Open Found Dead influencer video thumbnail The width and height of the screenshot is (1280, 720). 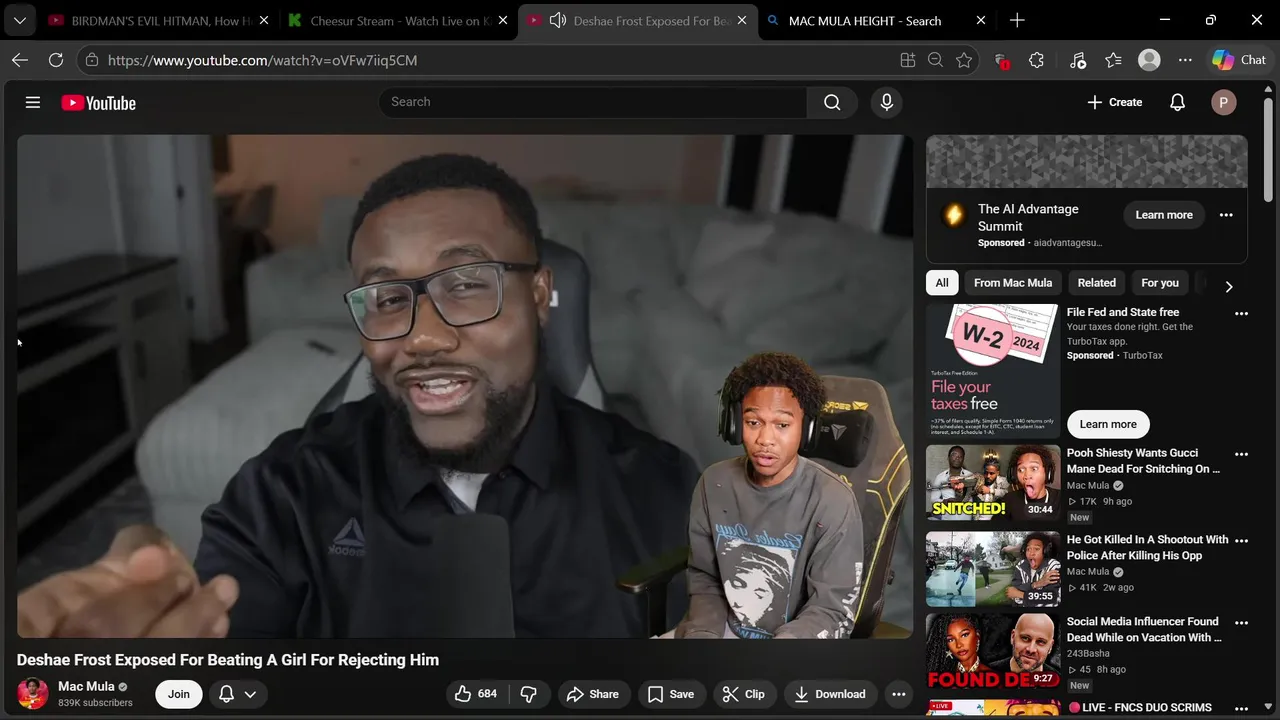(993, 651)
